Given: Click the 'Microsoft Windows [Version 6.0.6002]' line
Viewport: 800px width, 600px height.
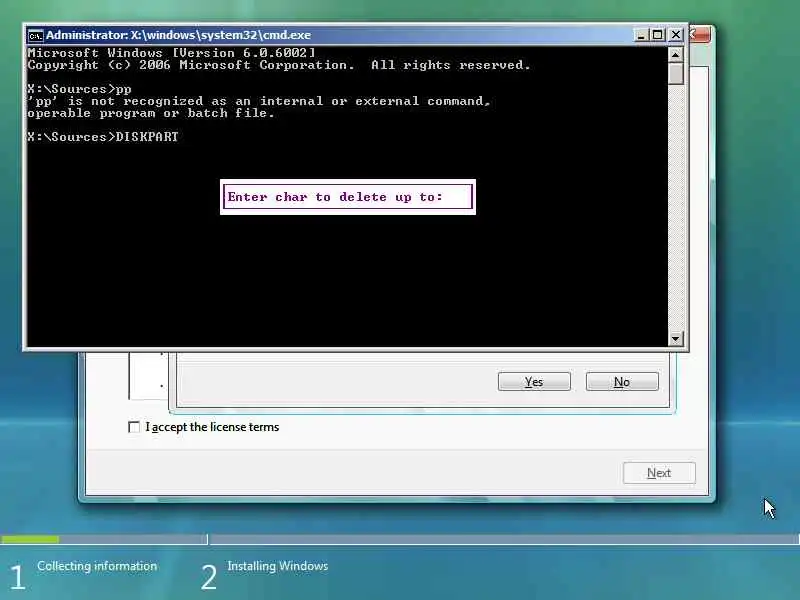Looking at the screenshot, I should [171, 53].
